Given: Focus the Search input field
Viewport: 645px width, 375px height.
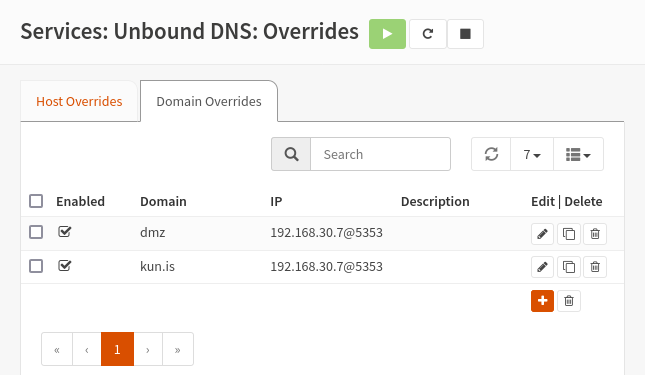Looking at the screenshot, I should (381, 154).
